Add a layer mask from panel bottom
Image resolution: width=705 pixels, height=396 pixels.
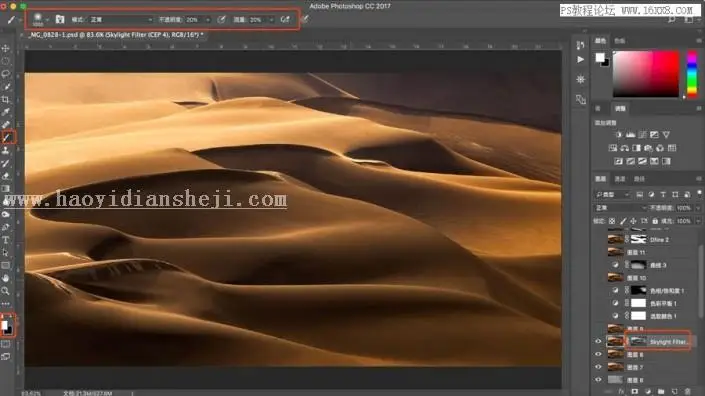[x=635, y=392]
